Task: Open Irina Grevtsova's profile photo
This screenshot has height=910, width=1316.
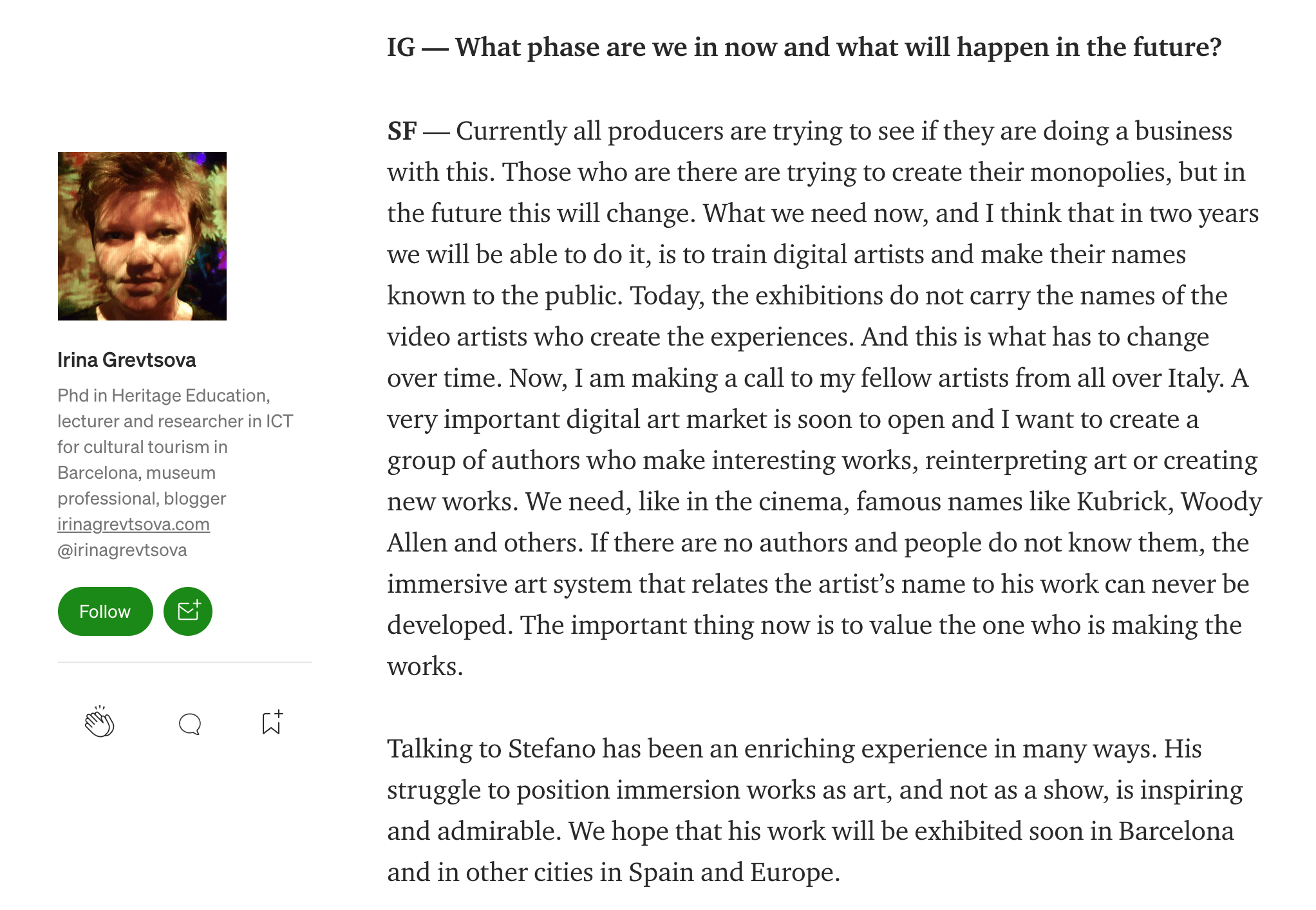Action: [x=142, y=236]
